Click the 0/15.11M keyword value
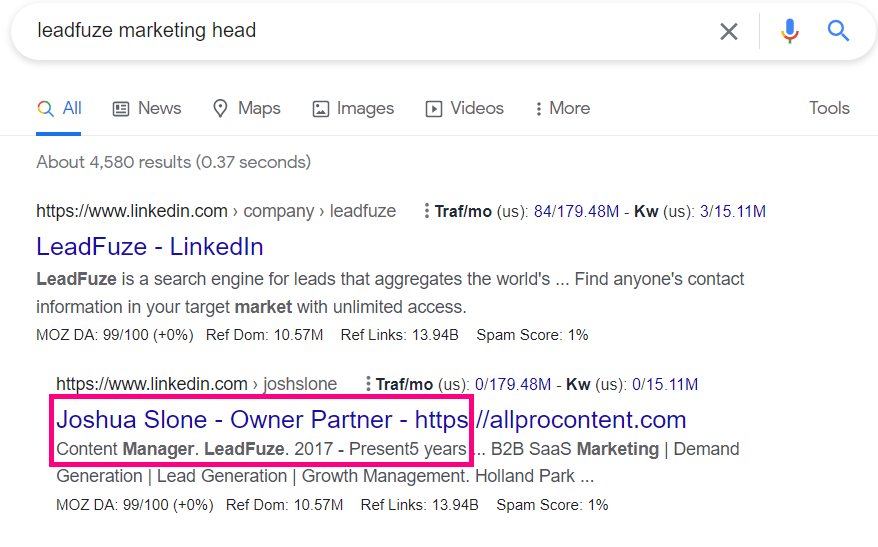This screenshot has height=547, width=878. [x=665, y=384]
